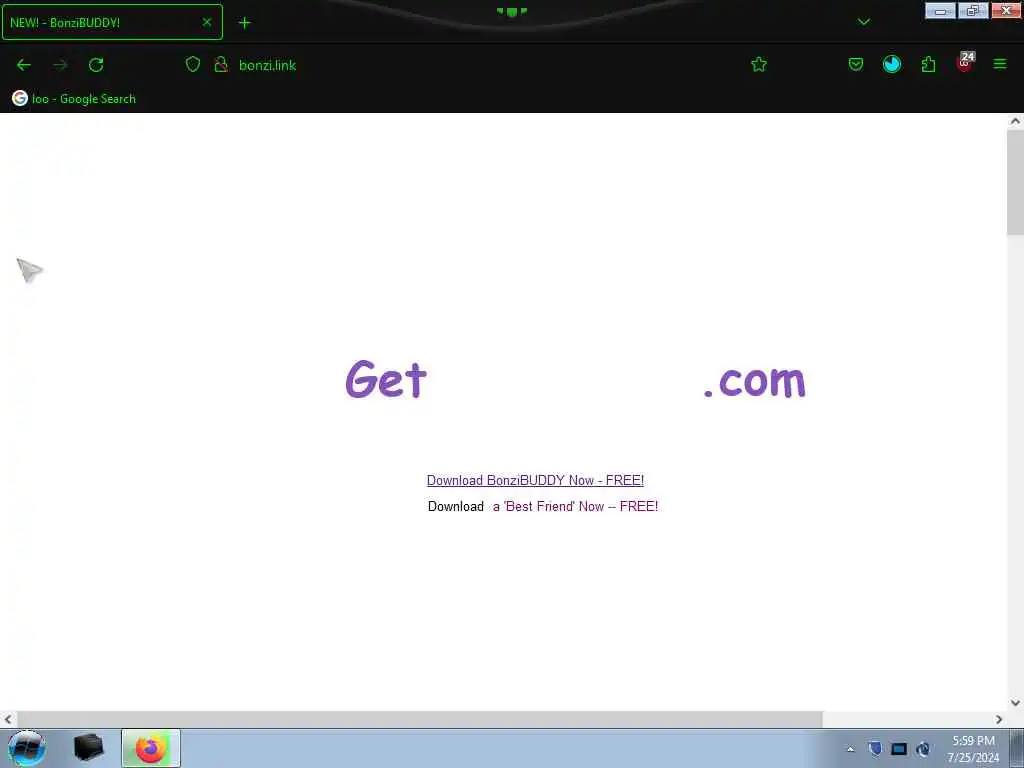The image size is (1024, 768).
Task: Click the Show desktop strip
Action: [1017, 748]
